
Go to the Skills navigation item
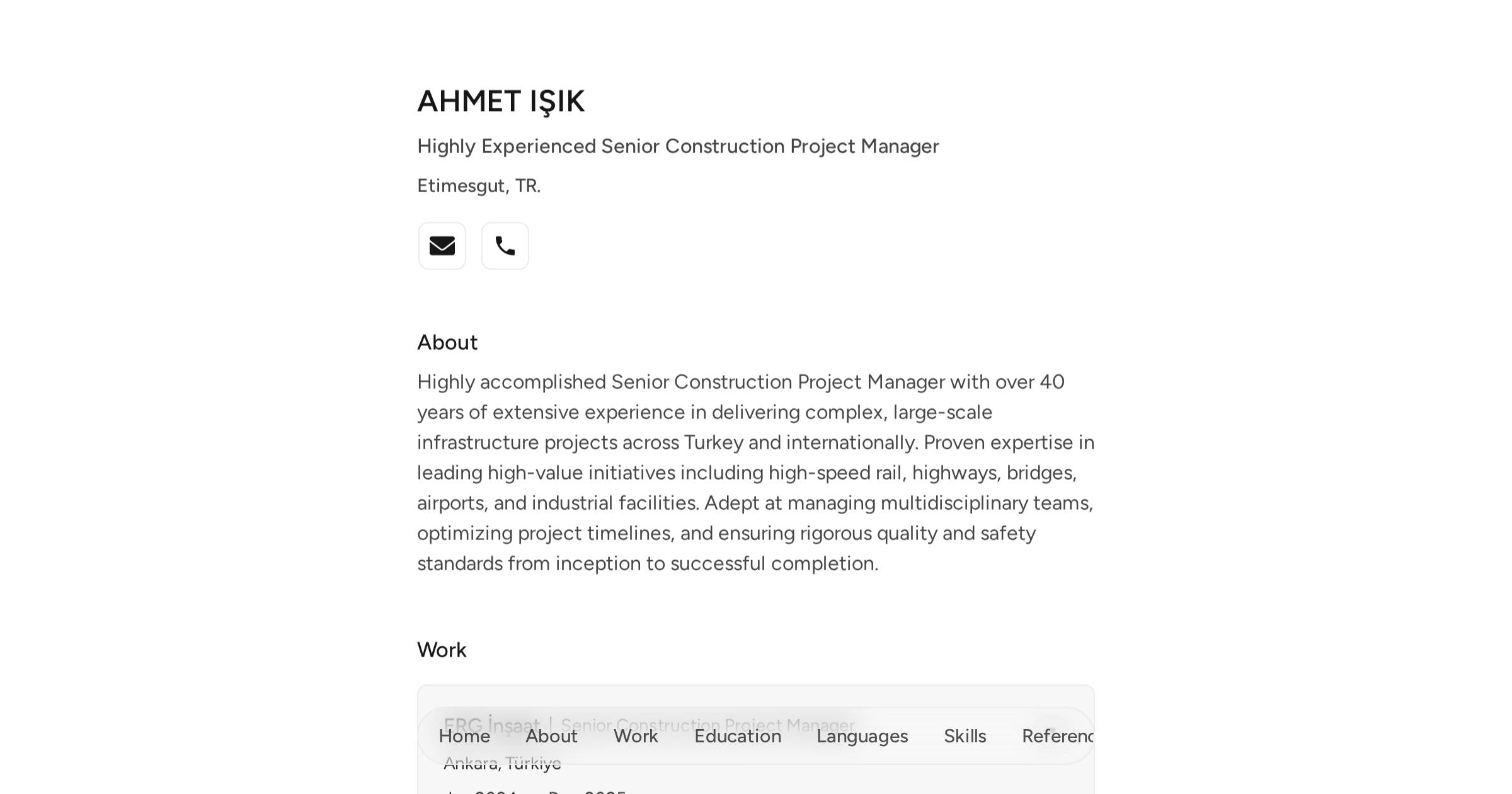click(x=965, y=736)
